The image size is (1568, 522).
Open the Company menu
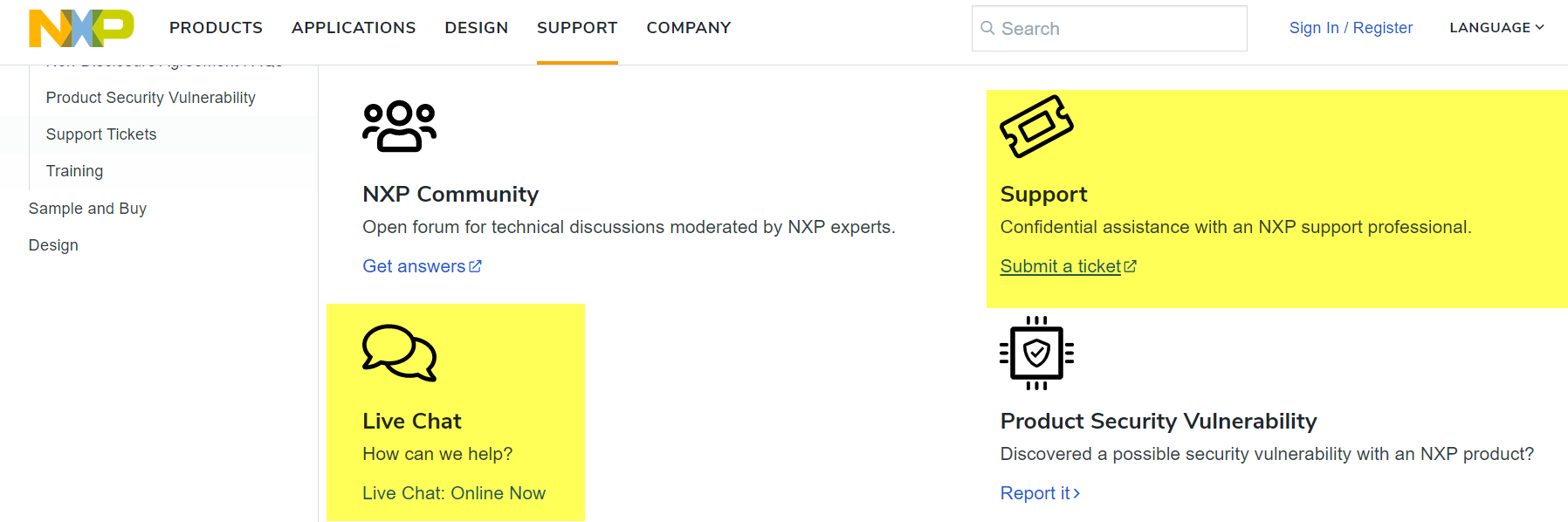688,28
